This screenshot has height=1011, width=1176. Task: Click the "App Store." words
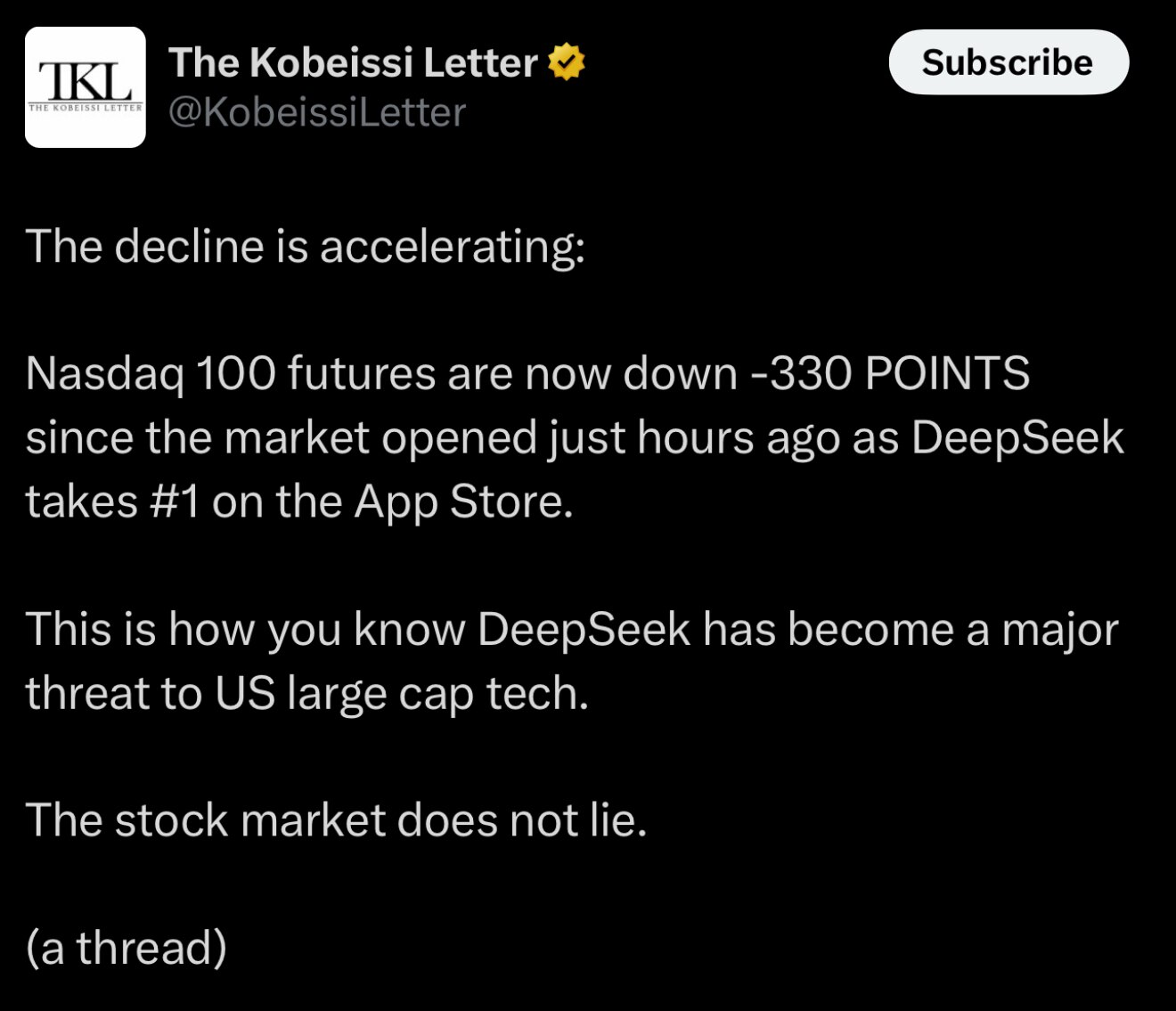(x=463, y=502)
